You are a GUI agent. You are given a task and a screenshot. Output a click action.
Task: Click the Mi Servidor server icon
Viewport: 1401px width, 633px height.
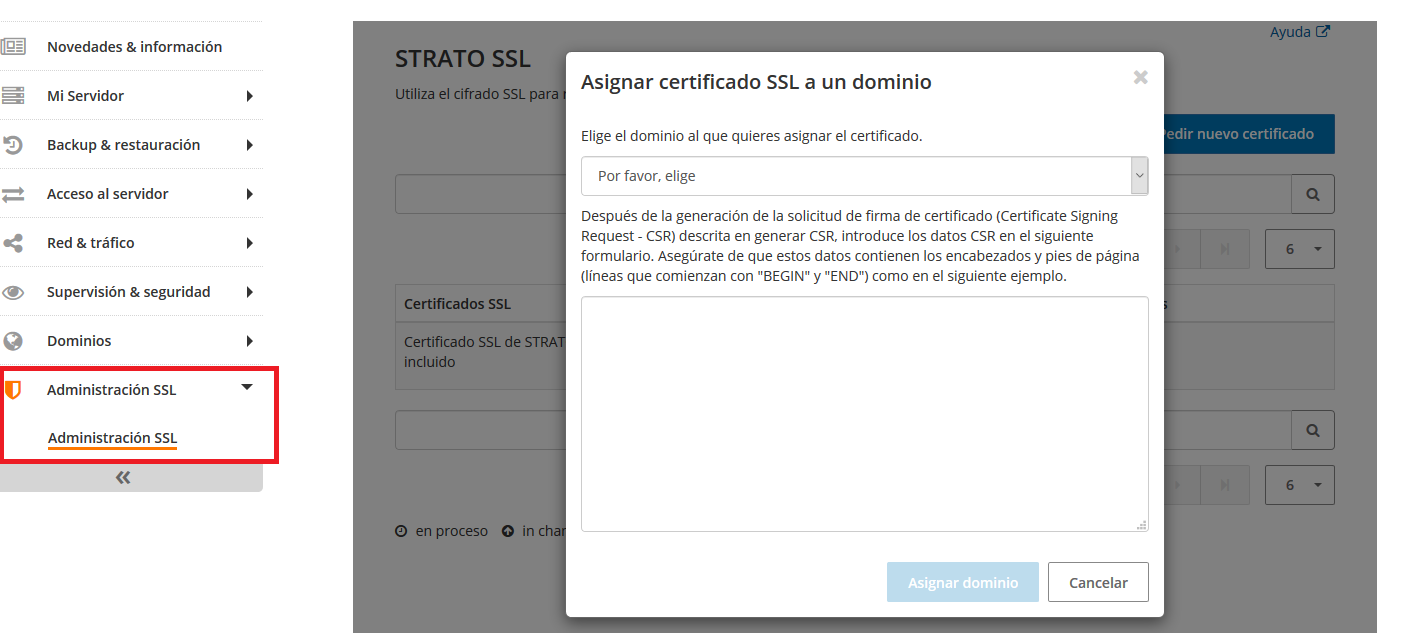point(14,95)
